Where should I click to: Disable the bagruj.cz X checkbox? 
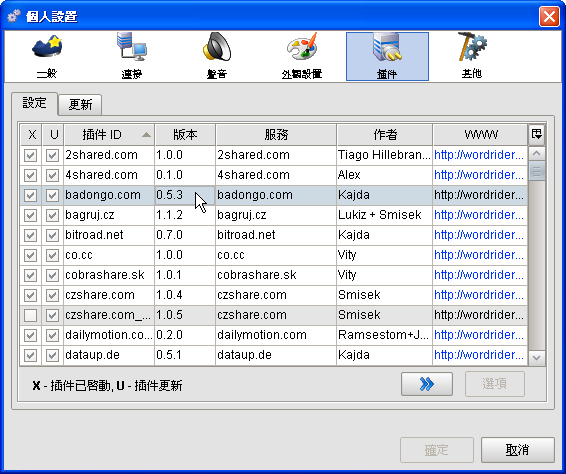tap(31, 216)
